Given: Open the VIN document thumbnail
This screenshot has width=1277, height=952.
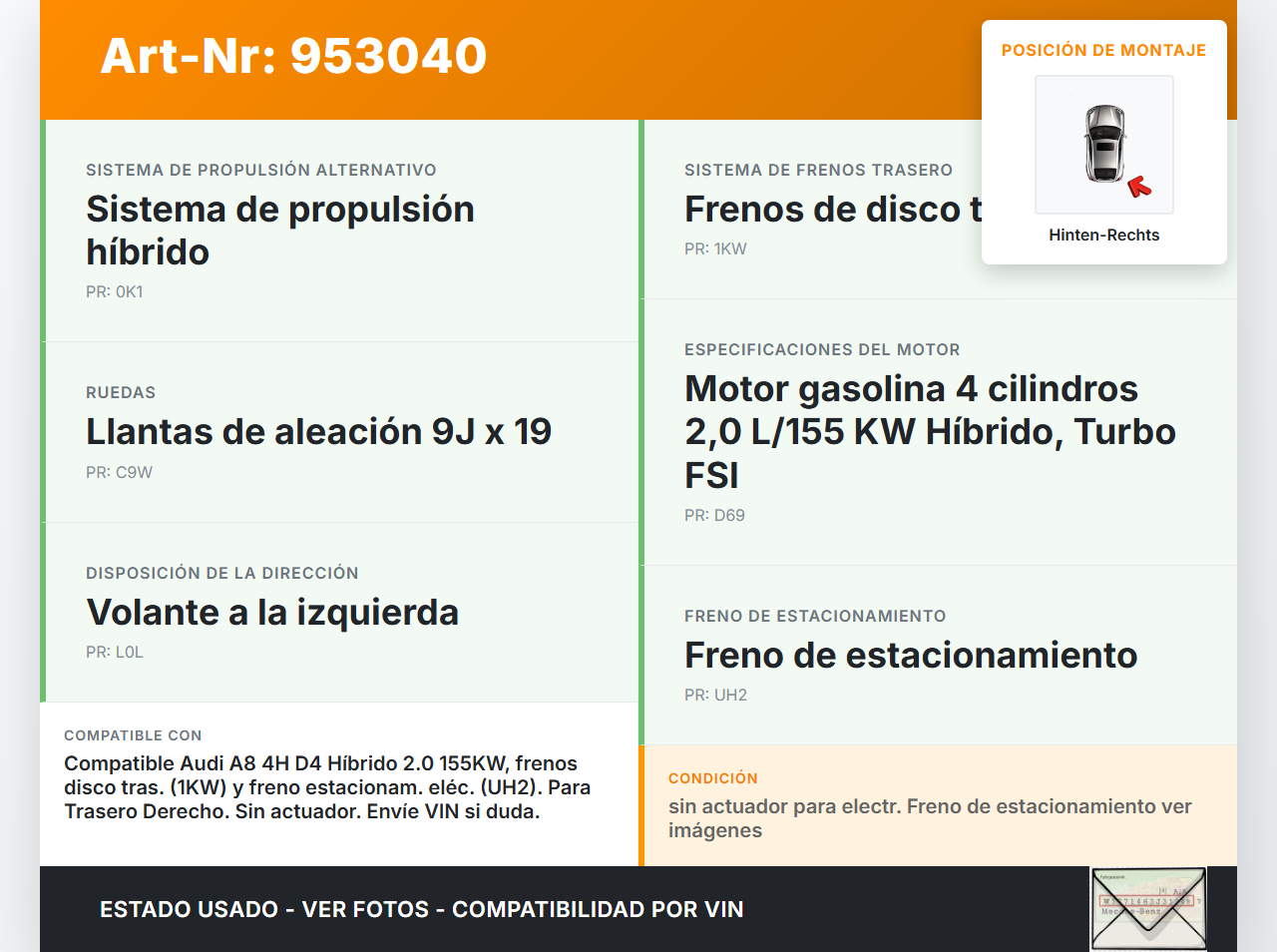Looking at the screenshot, I should (1149, 909).
